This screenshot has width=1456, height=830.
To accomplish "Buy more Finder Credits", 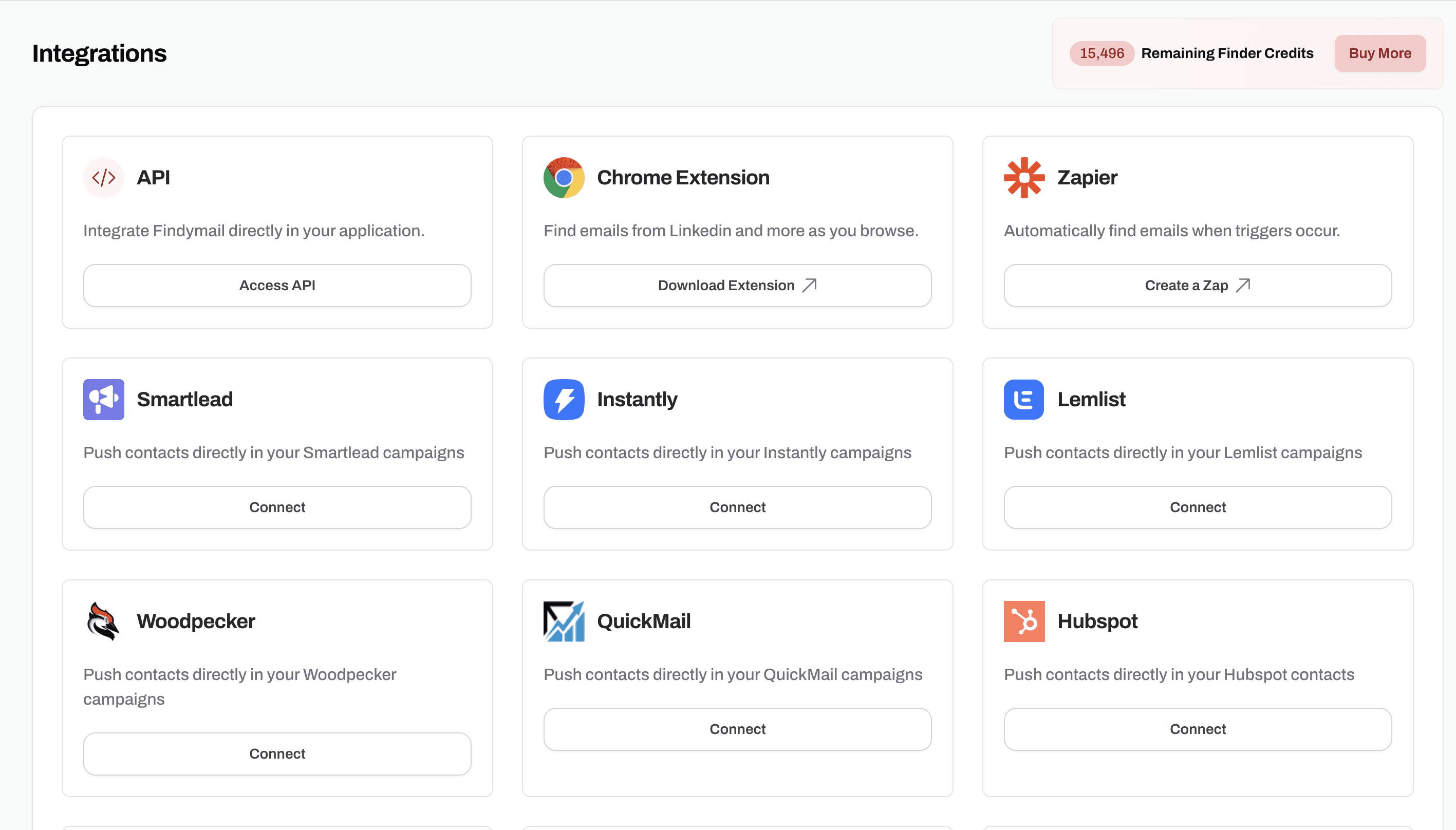I will tap(1379, 53).
